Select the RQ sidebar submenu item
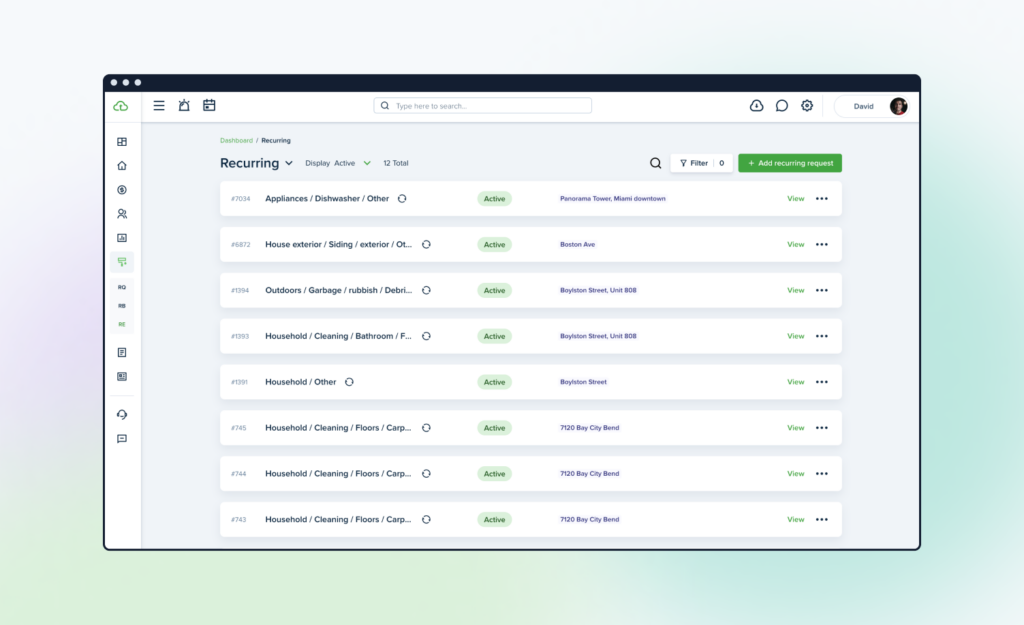This screenshot has width=1024, height=625. pos(122,287)
